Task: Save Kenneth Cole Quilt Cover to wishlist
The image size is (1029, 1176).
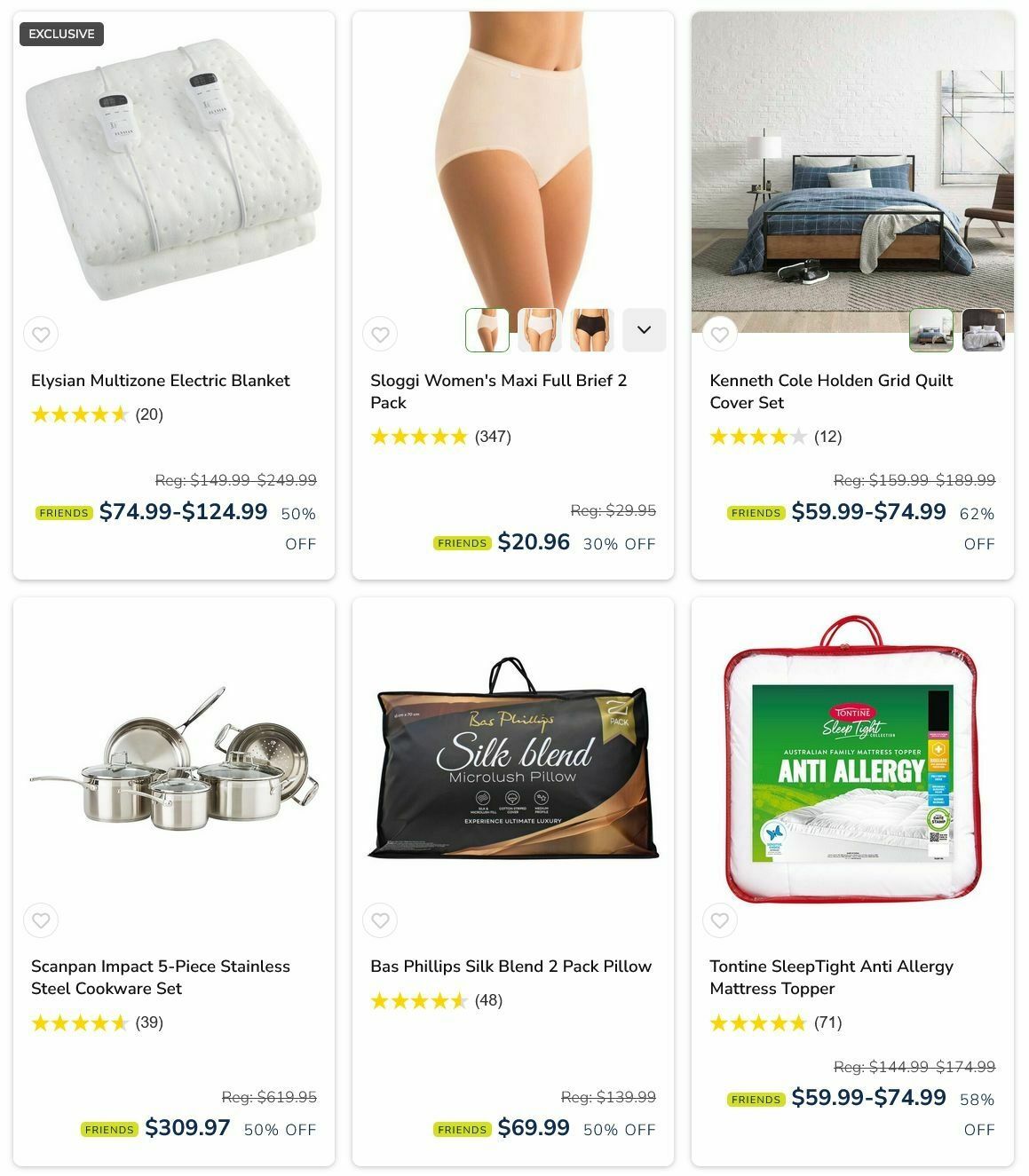Action: 720,335
